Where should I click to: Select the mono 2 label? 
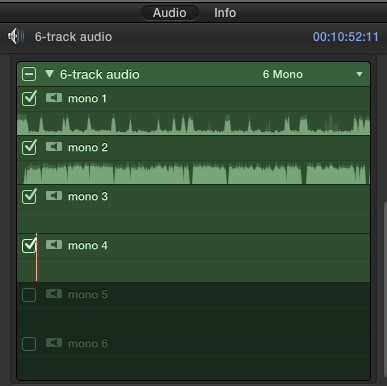(88, 147)
